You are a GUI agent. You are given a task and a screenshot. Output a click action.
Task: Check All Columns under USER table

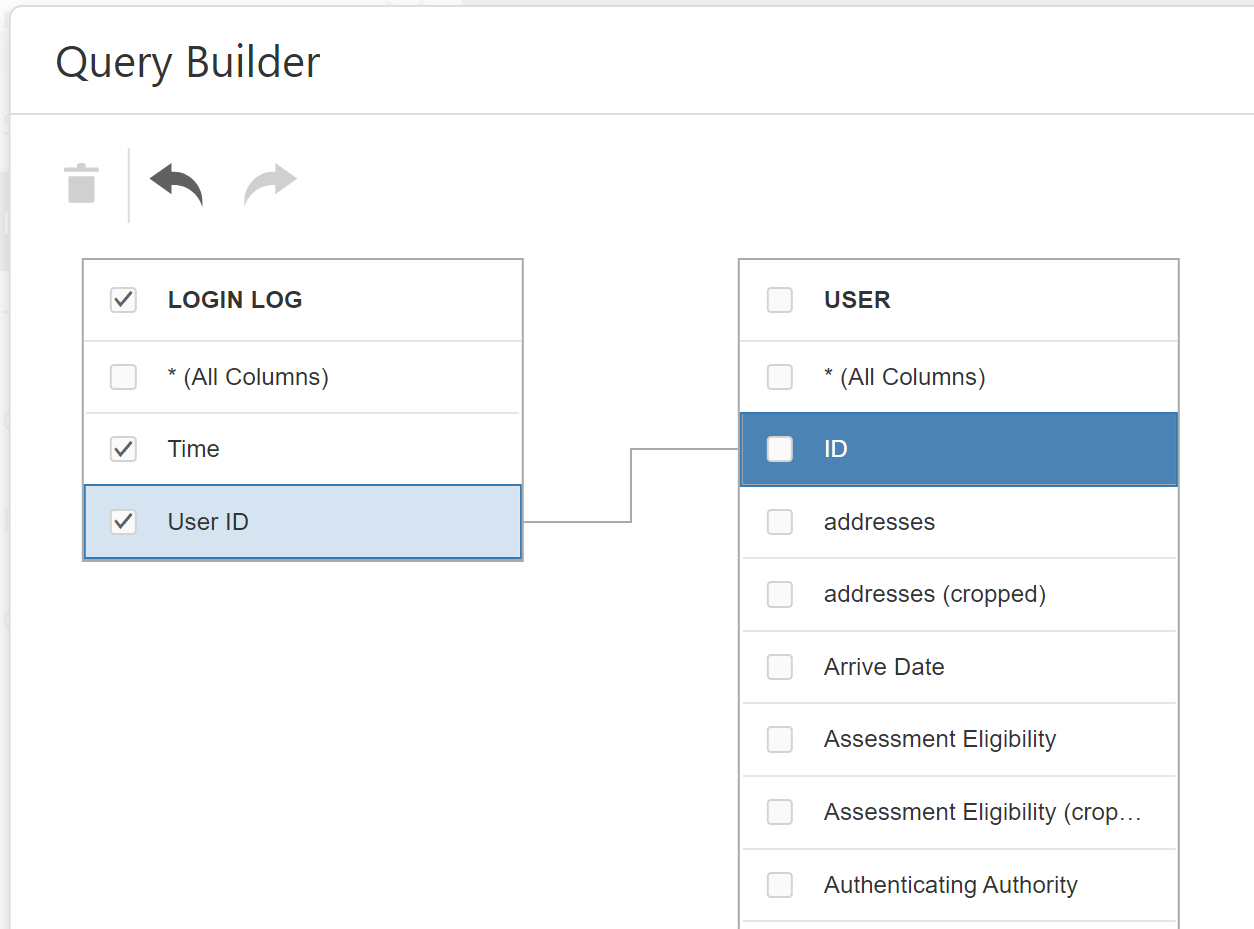pos(779,377)
